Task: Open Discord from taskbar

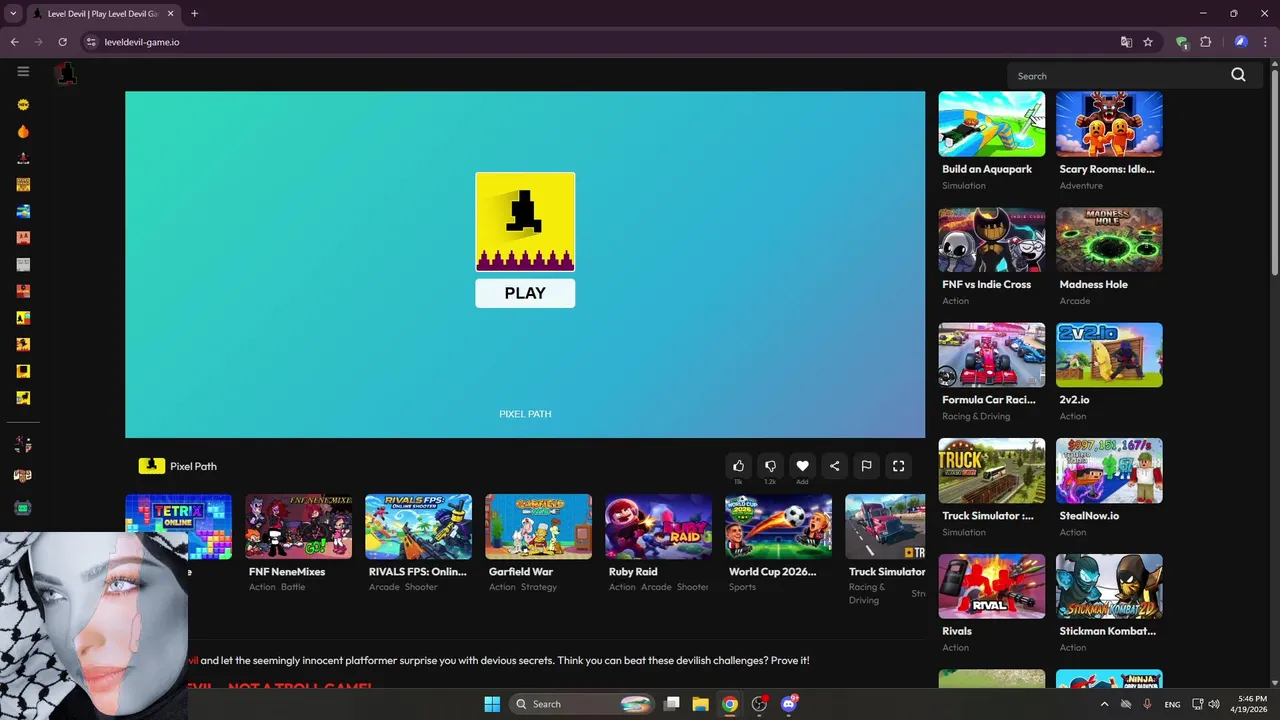Action: 789,704
